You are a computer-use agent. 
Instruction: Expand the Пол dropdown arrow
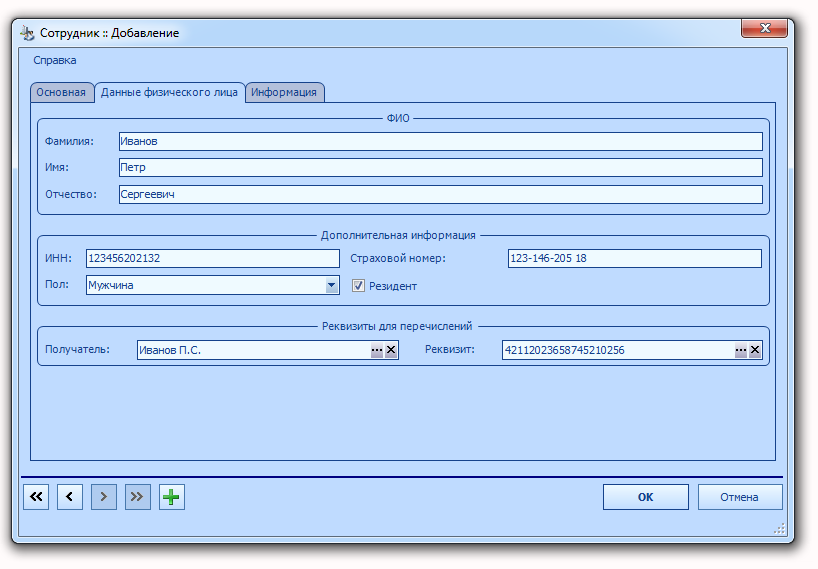point(331,285)
